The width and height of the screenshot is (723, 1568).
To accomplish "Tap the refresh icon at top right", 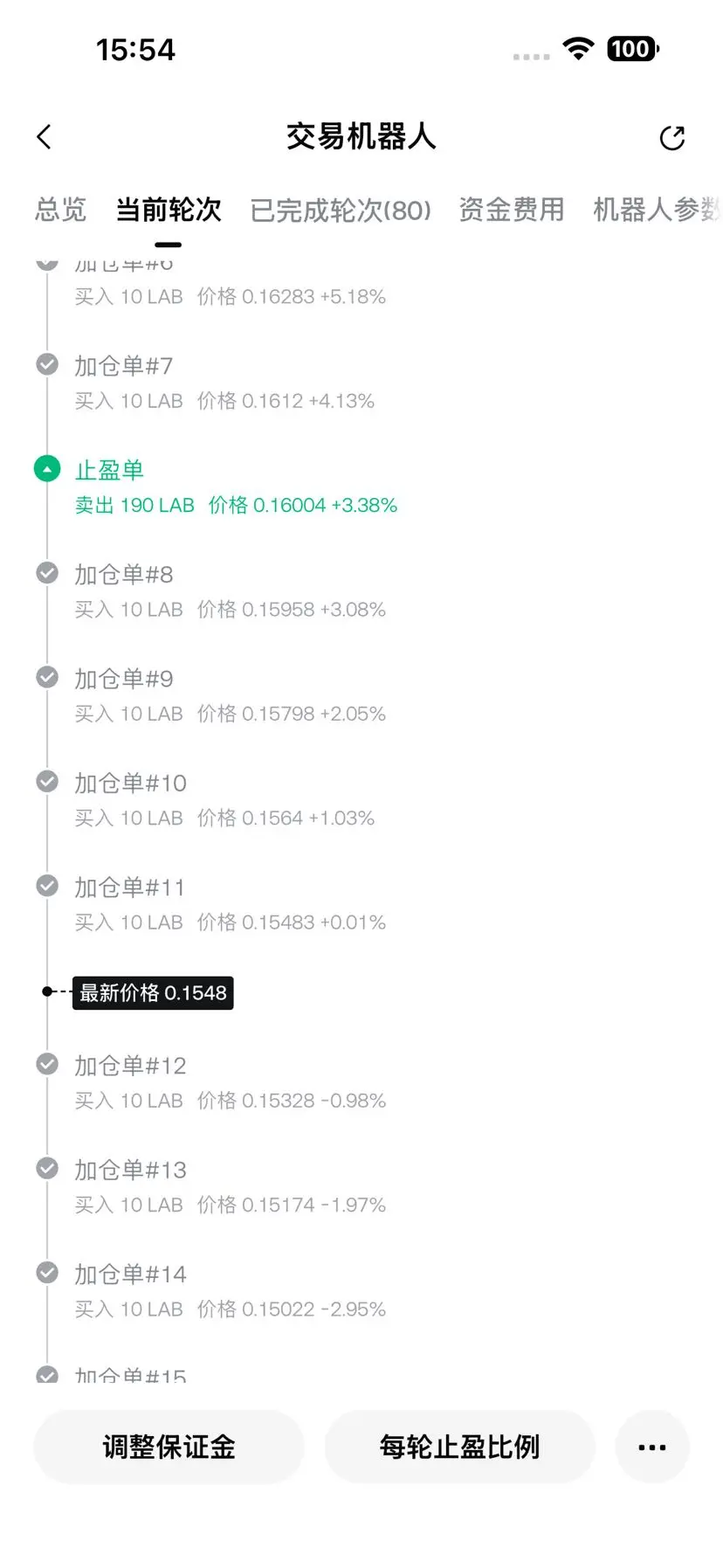I will pyautogui.click(x=671, y=137).
